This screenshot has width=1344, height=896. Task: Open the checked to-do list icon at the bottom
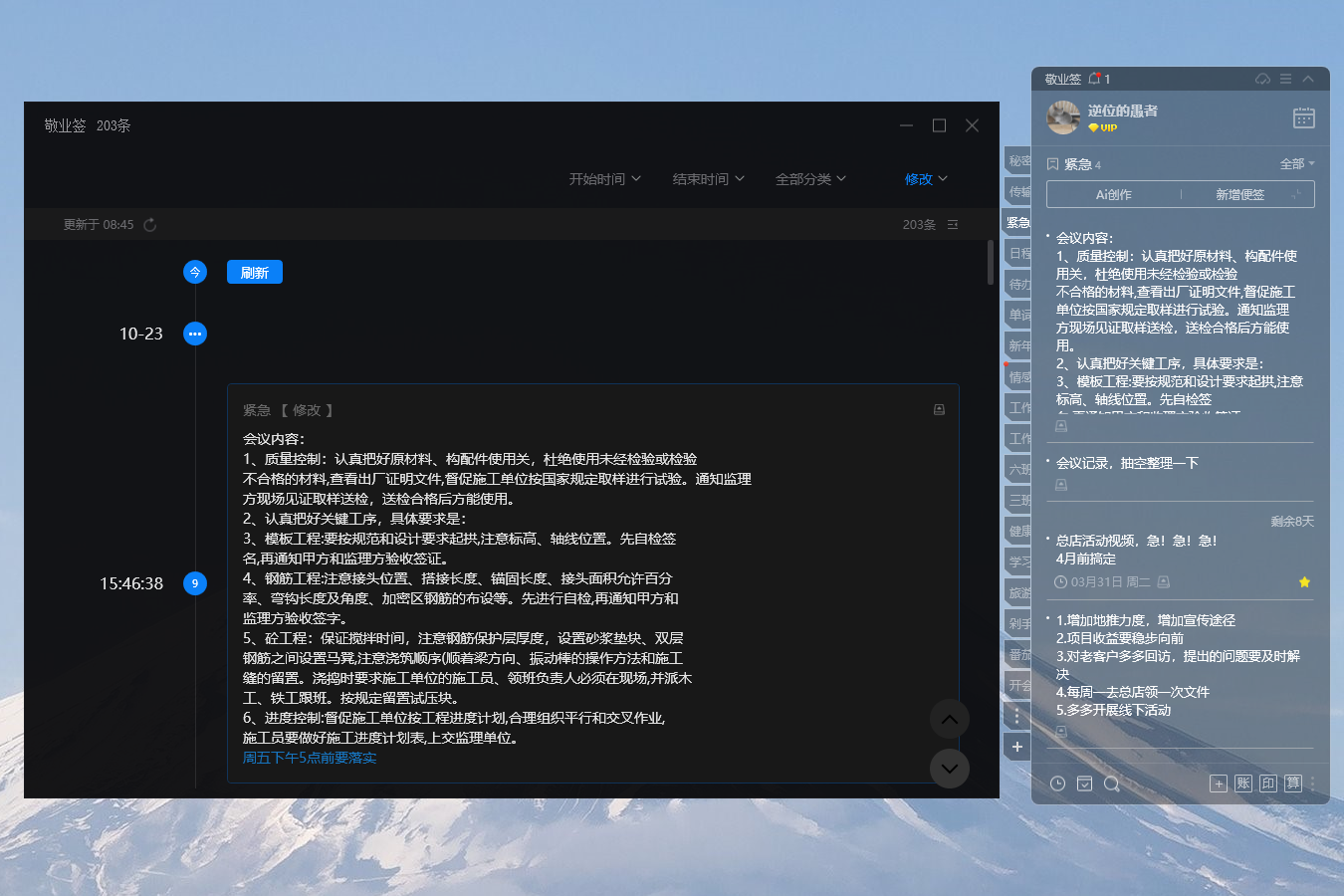click(1084, 784)
